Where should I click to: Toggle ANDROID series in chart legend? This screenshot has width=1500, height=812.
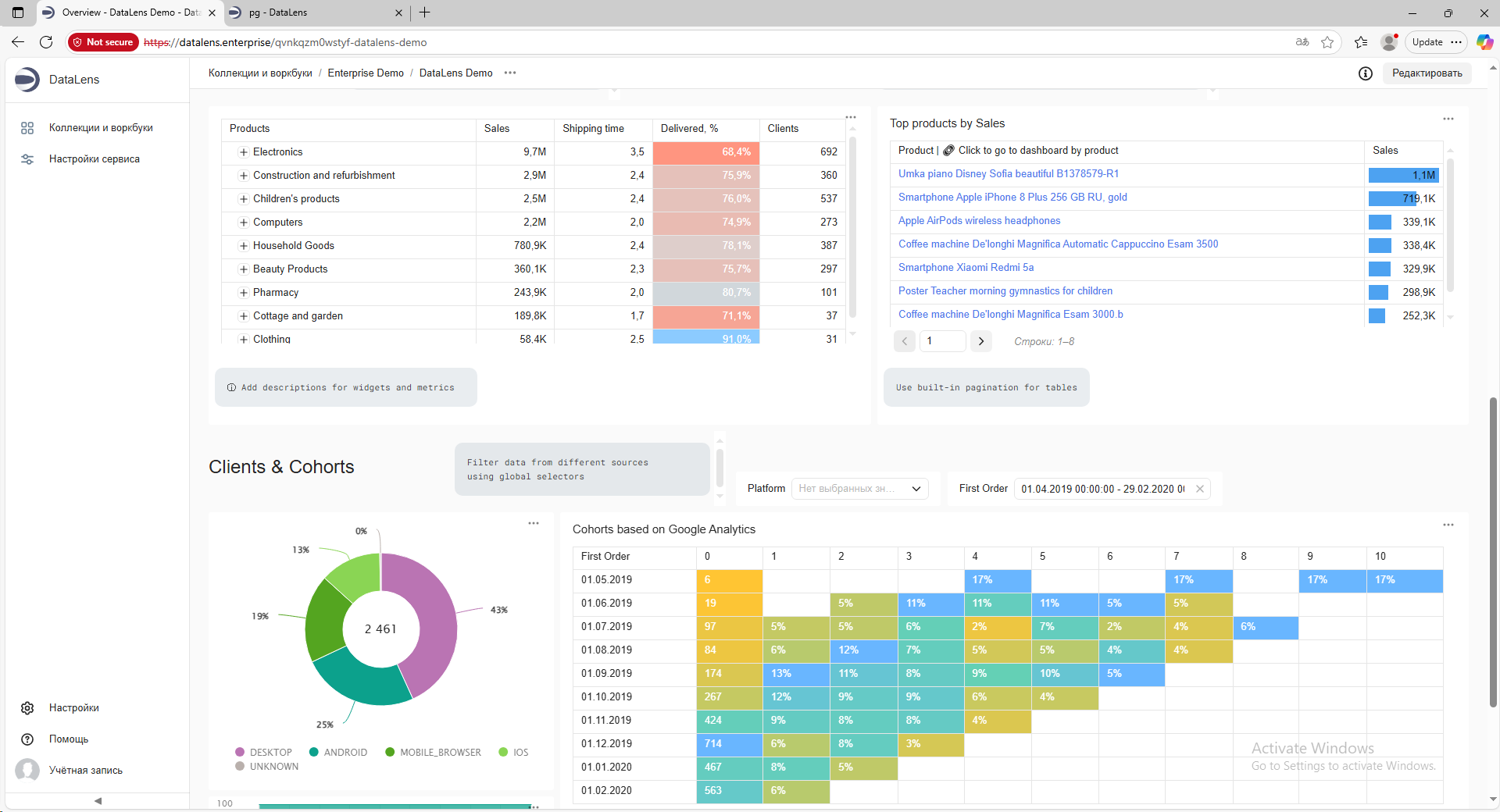338,753
